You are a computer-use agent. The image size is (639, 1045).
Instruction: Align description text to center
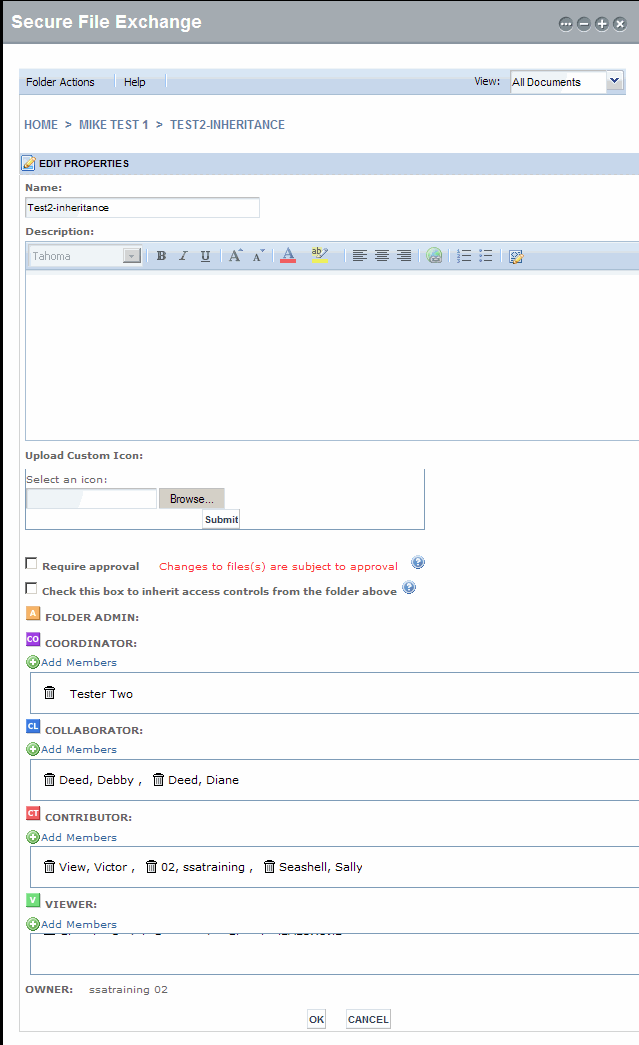click(x=382, y=256)
